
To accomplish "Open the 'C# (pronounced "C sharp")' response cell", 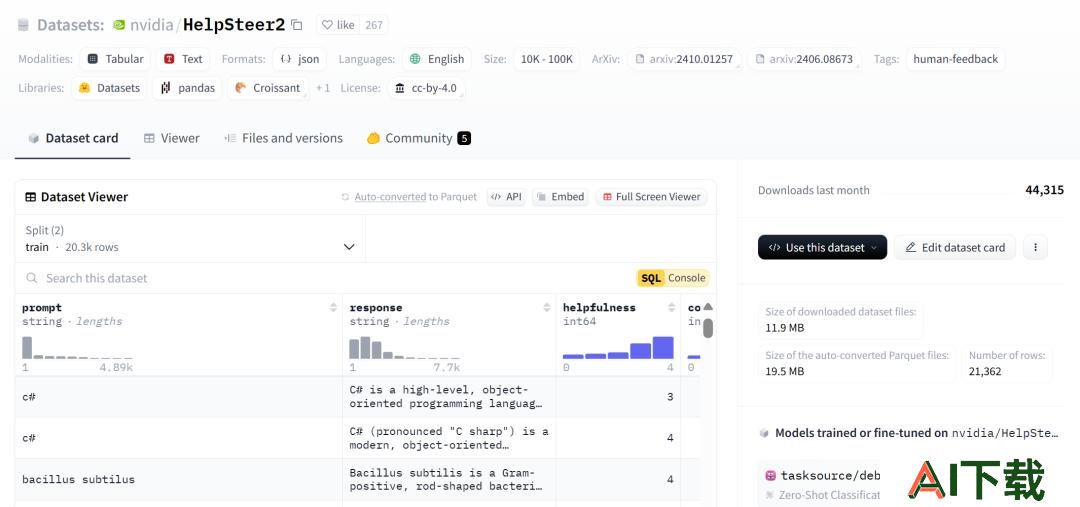I will point(449,438).
